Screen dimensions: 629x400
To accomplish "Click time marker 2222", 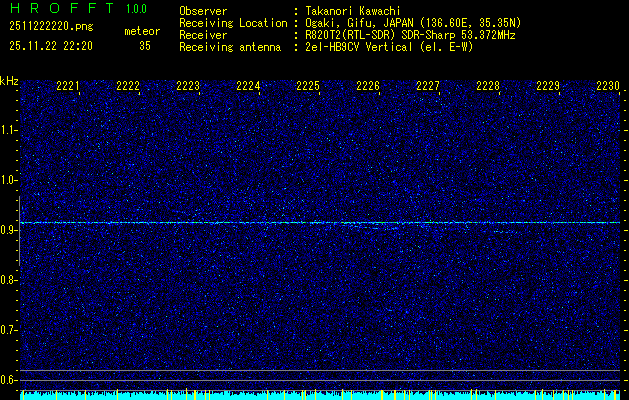I will pyautogui.click(x=128, y=86).
